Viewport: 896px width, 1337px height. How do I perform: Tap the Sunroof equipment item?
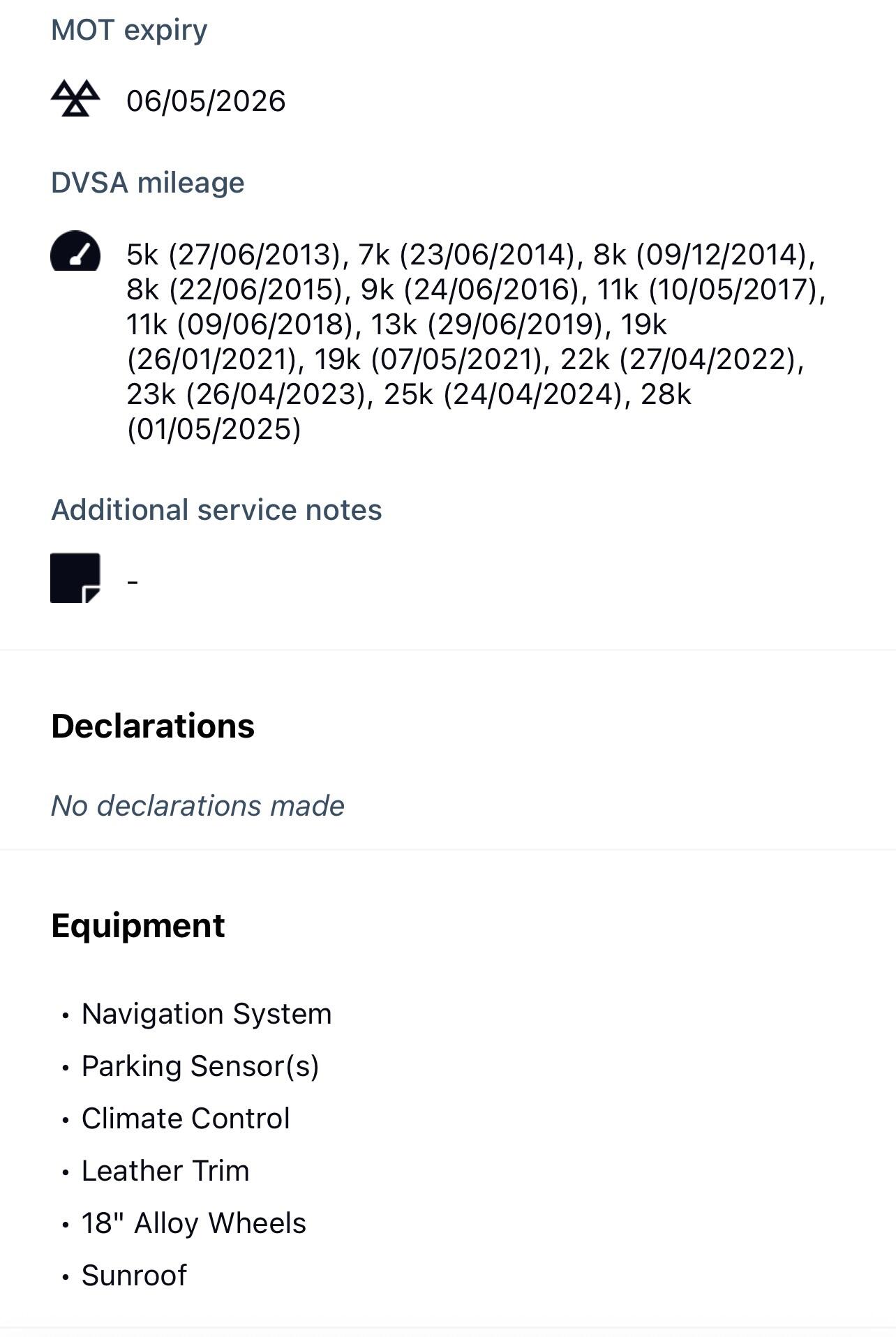(x=134, y=1276)
